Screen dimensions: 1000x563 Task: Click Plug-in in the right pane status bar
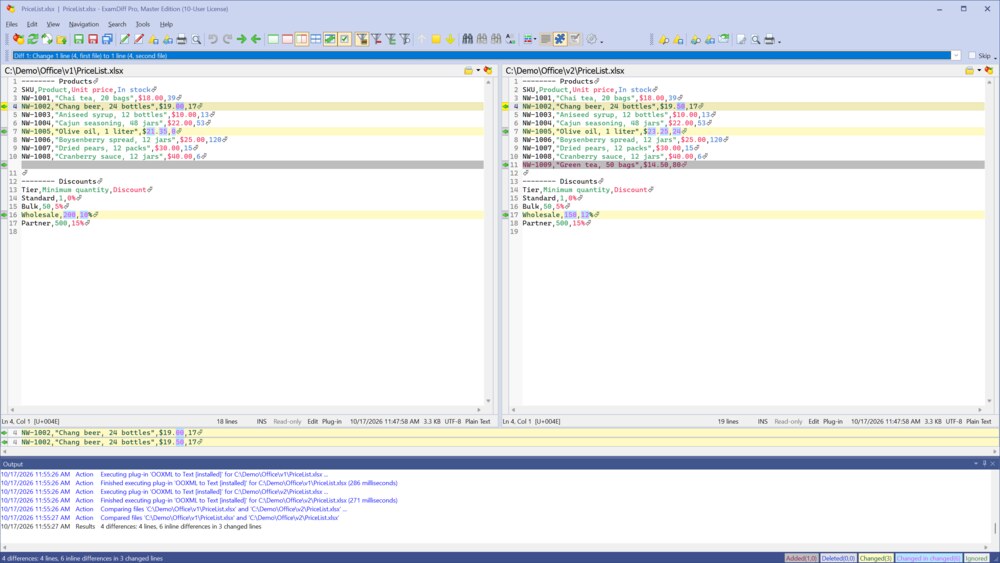point(832,421)
